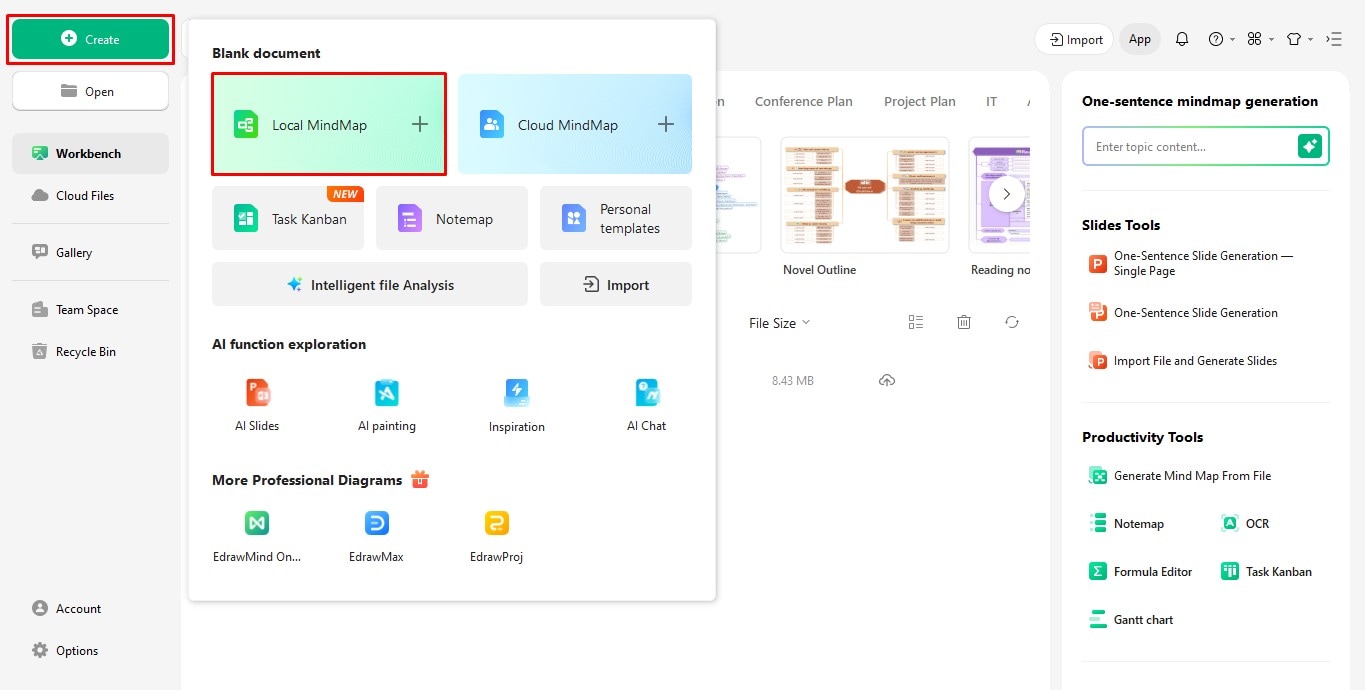Expand the help question-mark dropdown
This screenshot has height=690, width=1365.
pyautogui.click(x=1221, y=39)
